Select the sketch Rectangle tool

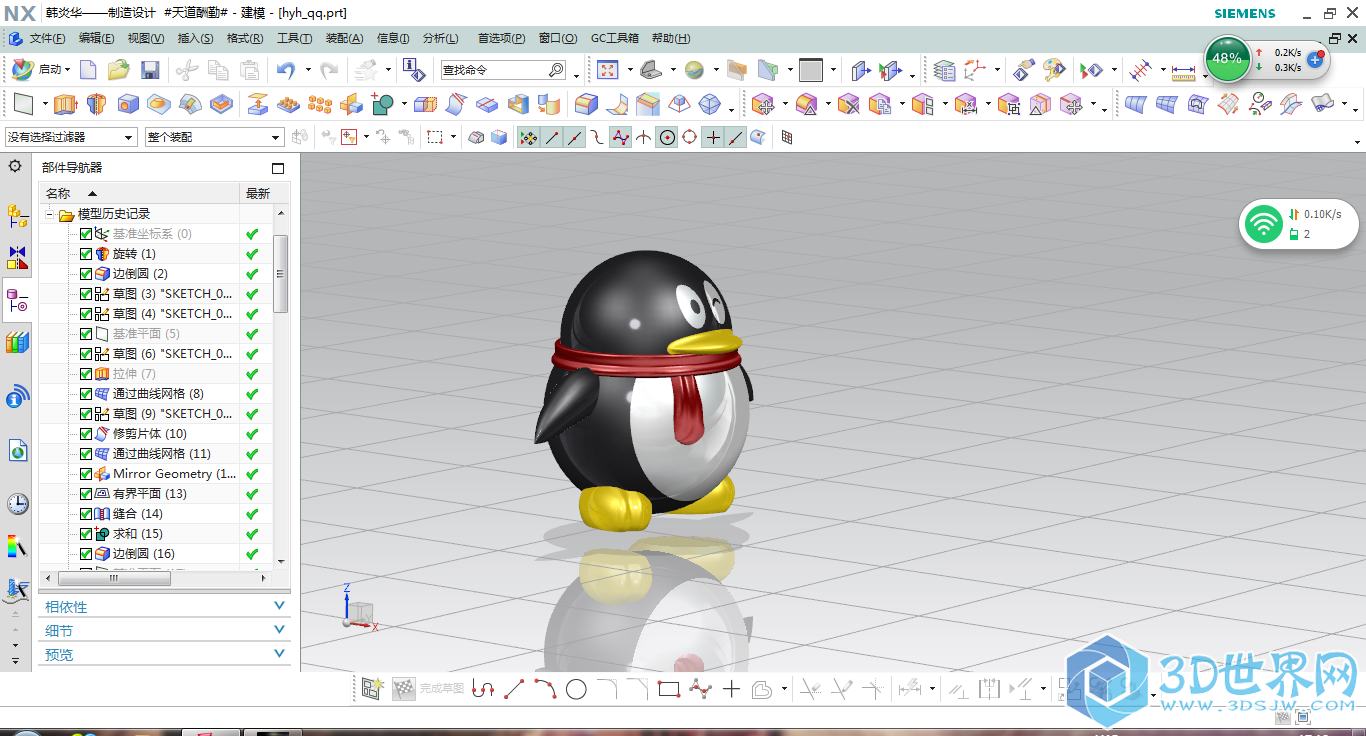point(669,689)
